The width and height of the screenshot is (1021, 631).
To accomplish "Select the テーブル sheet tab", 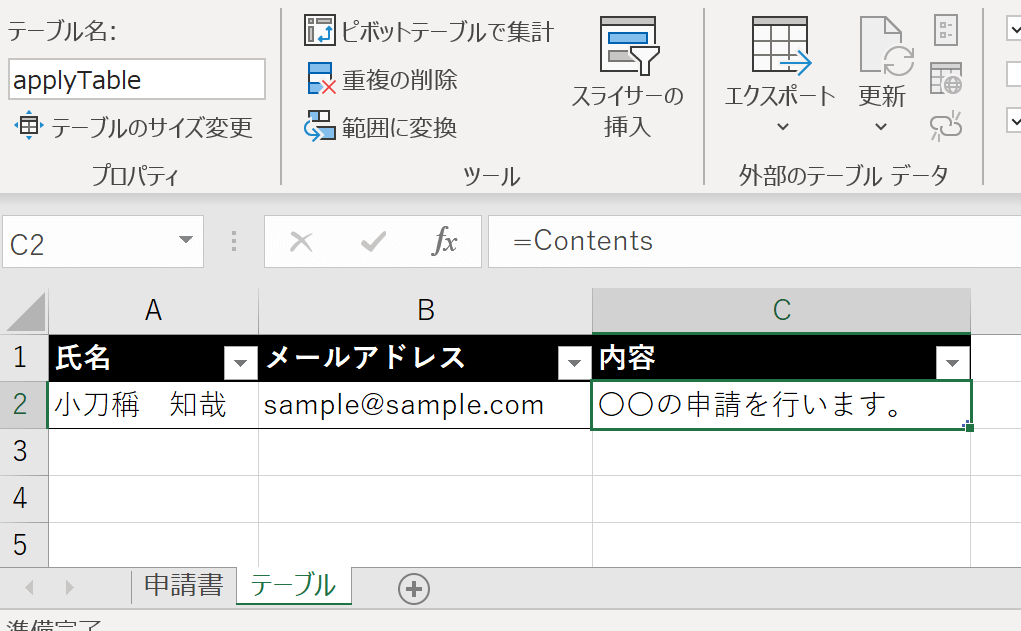I will (x=293, y=585).
